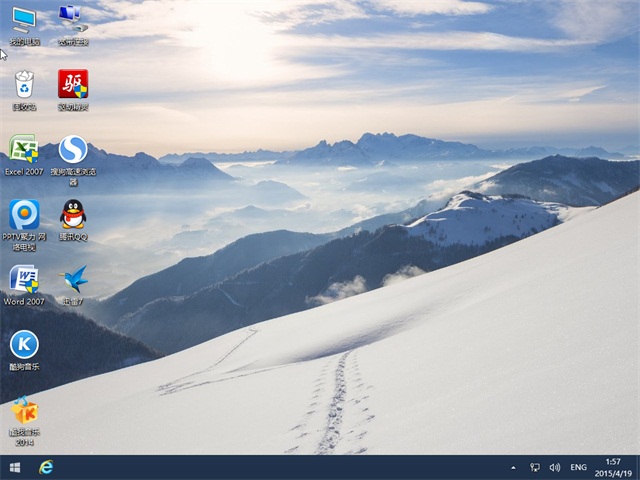Open the volume speaker tray icon
This screenshot has width=640, height=480.
click(555, 468)
